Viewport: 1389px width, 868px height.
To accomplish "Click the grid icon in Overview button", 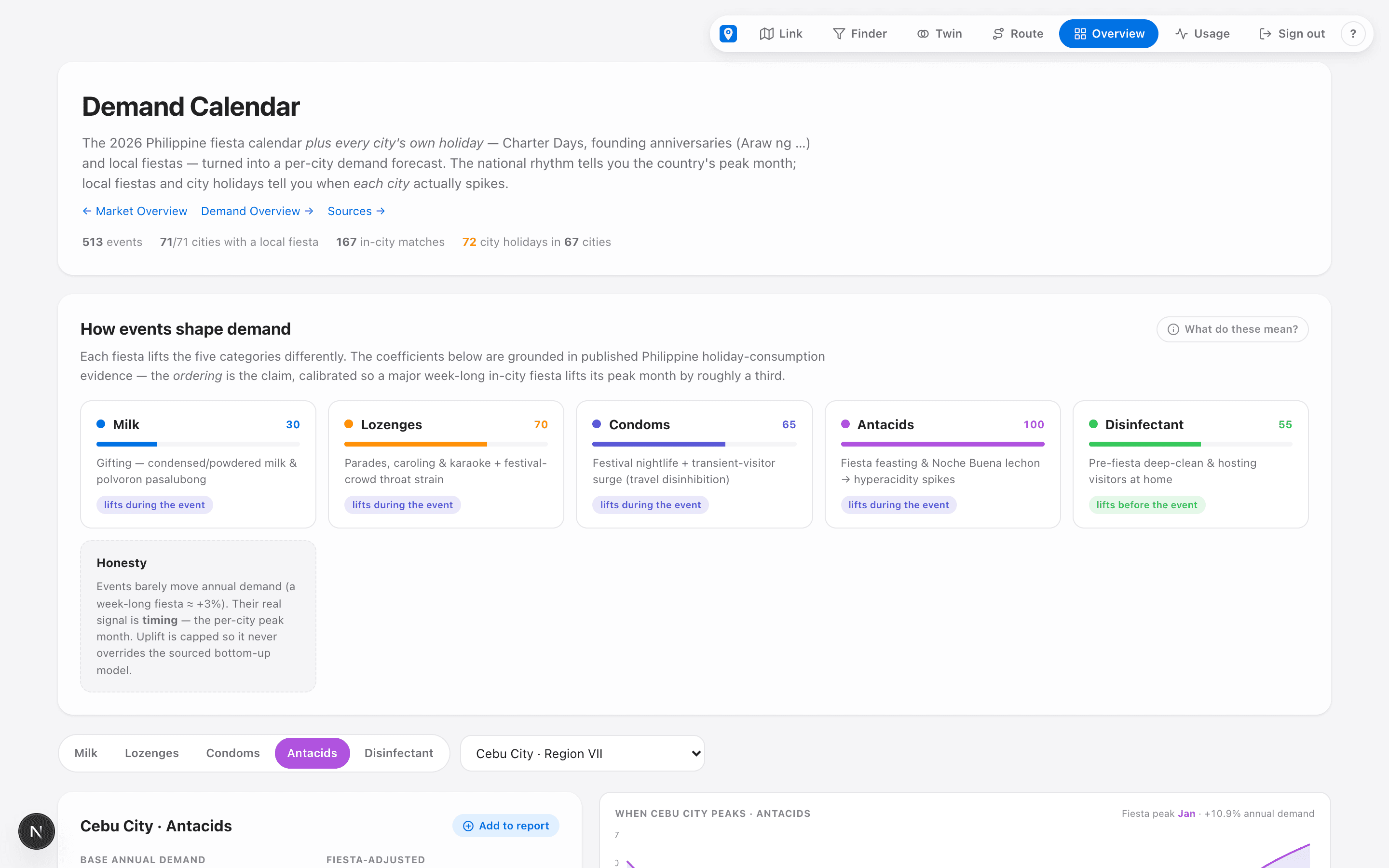I will [x=1080, y=34].
